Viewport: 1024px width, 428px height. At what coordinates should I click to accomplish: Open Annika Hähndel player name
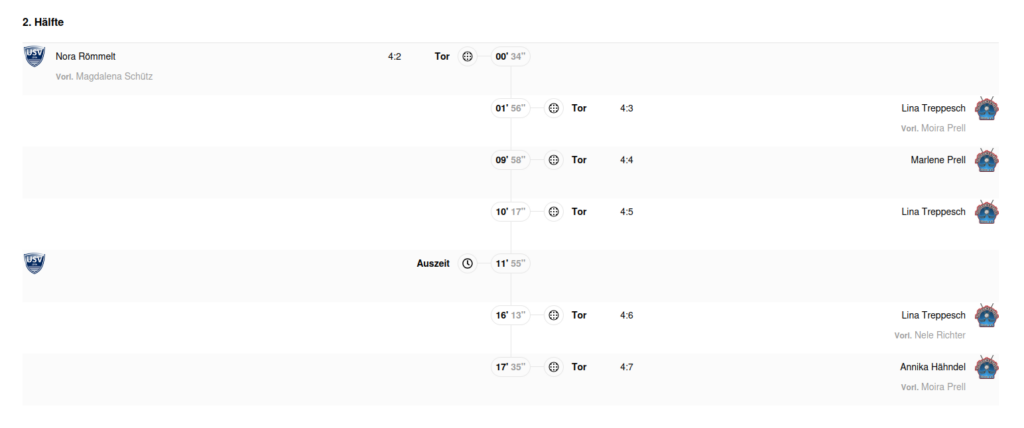pyautogui.click(x=933, y=367)
